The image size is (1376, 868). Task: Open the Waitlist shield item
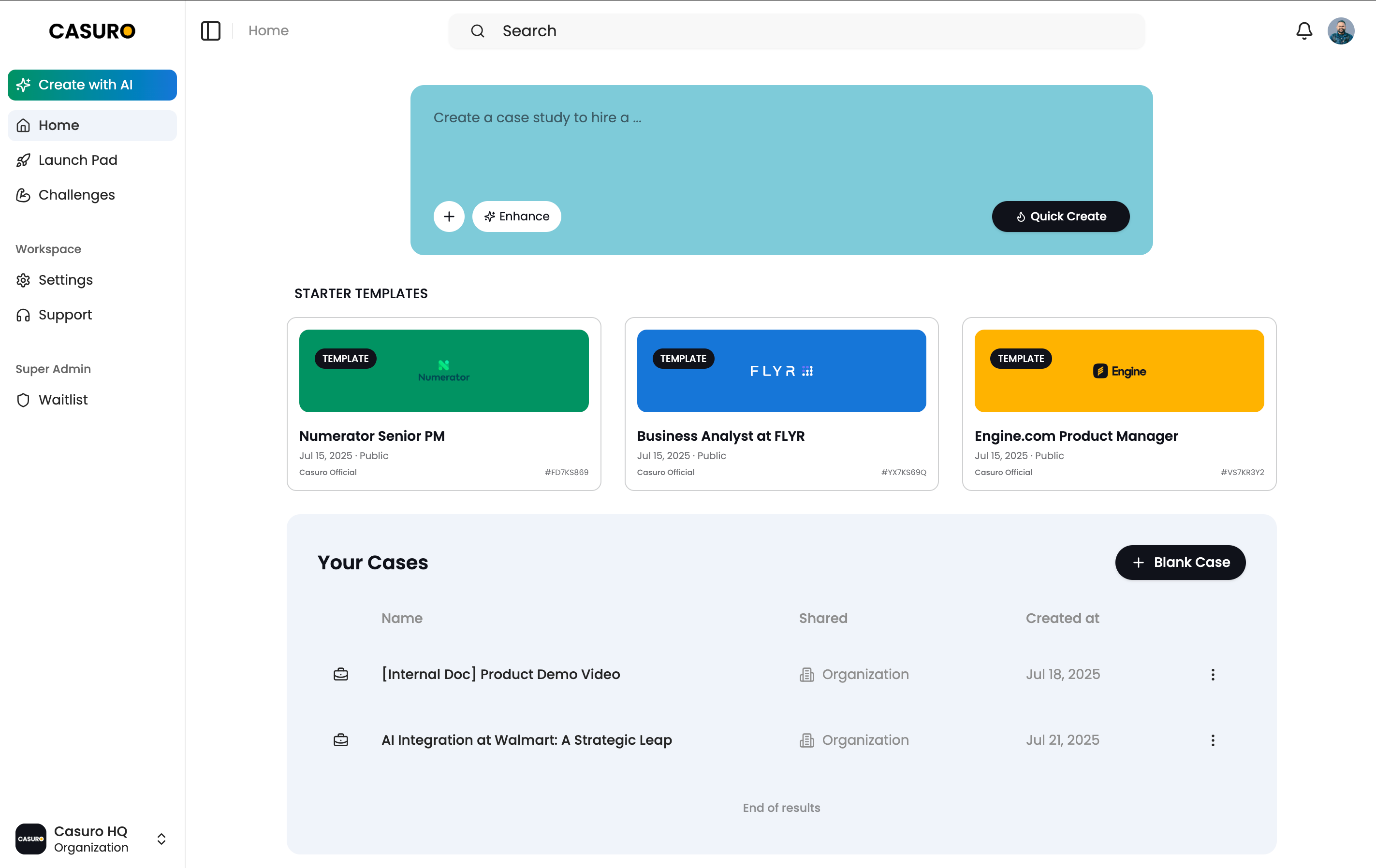63,400
